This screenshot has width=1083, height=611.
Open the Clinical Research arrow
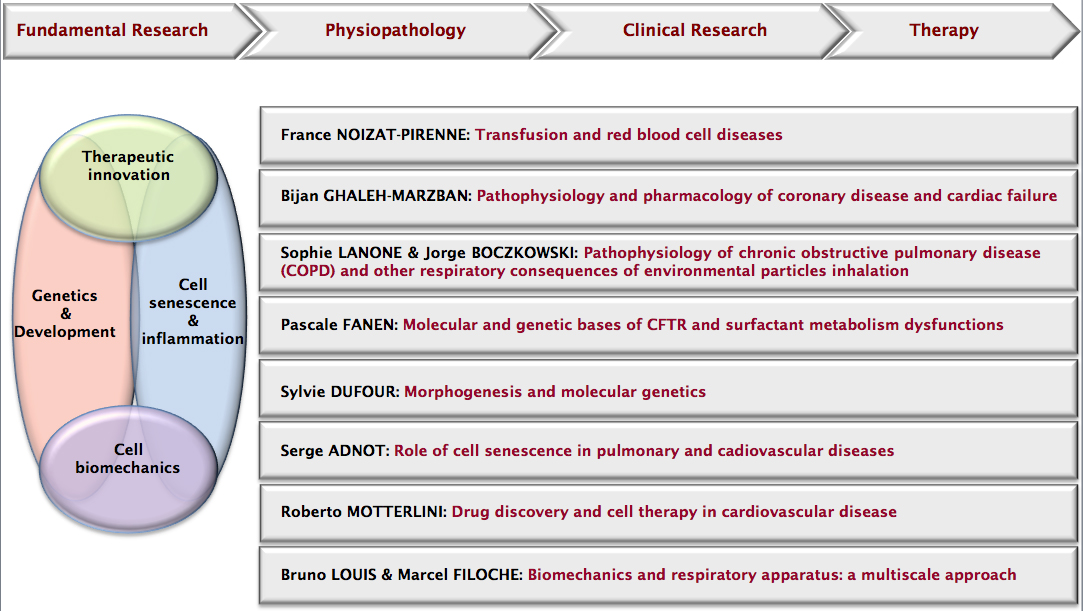tap(692, 30)
